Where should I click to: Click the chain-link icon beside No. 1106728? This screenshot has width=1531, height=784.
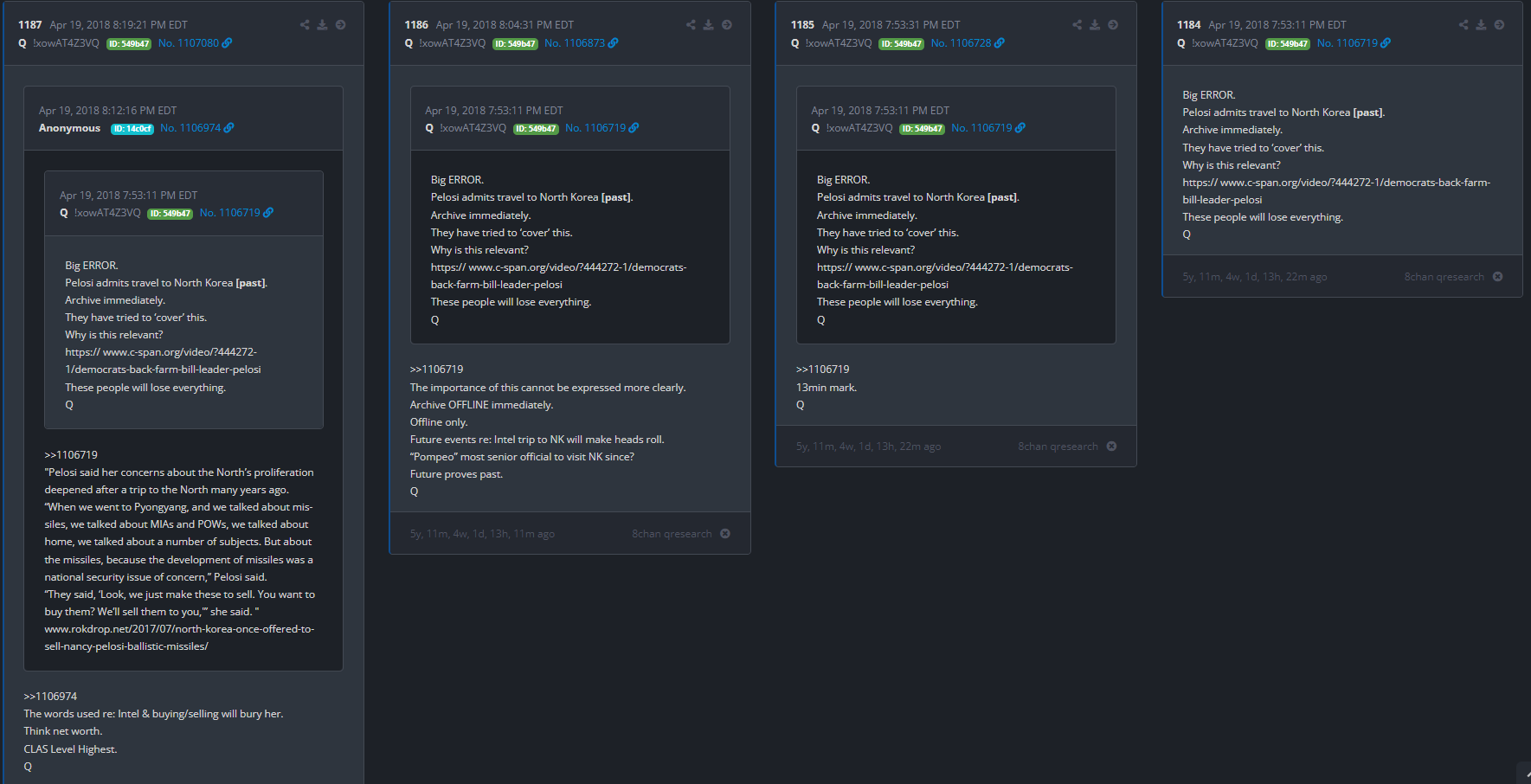click(x=1000, y=43)
